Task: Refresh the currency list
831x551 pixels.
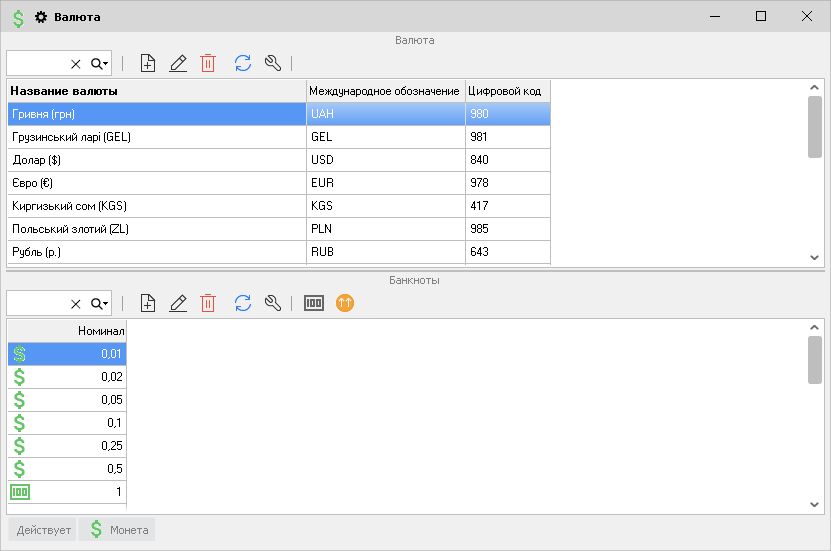Action: 243,63
